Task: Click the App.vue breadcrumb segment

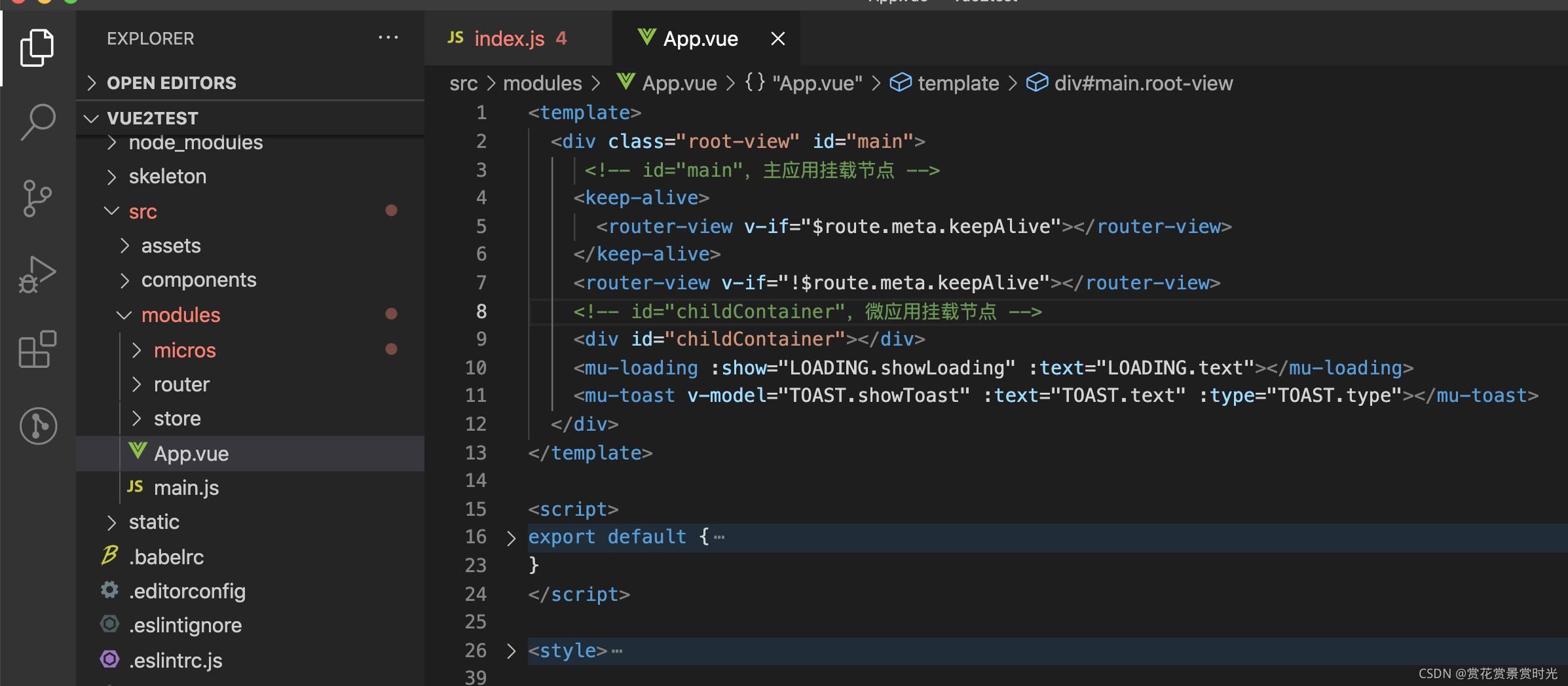Action: point(679,83)
